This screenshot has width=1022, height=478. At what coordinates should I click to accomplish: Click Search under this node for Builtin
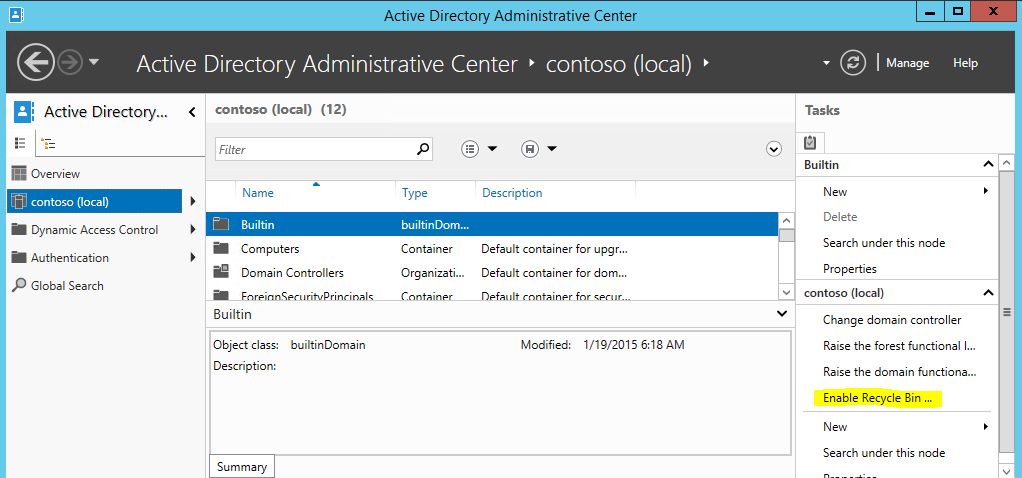pyautogui.click(x=884, y=243)
